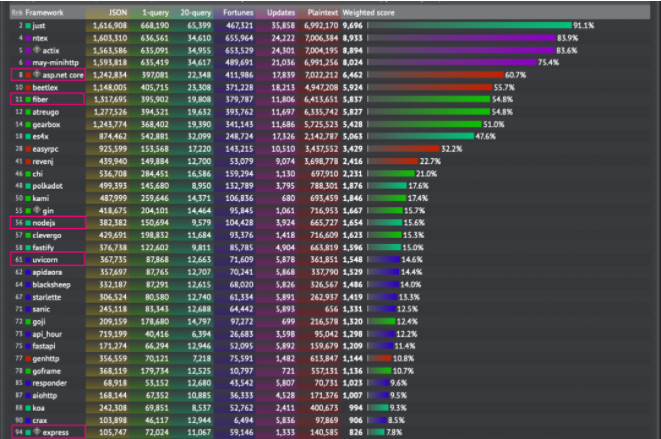Click the Fortunes value 655,964
661x439 pixels.
[239, 38]
